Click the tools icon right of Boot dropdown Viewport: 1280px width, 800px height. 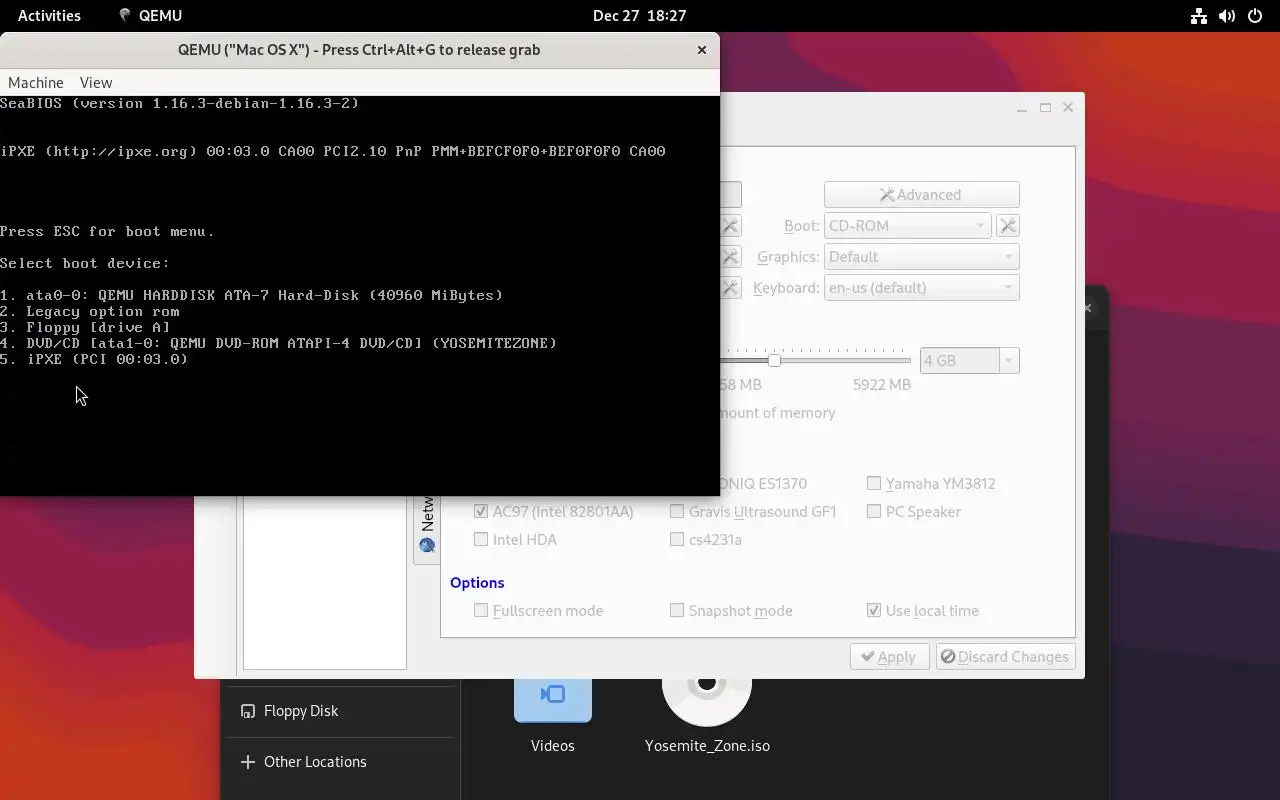coord(1008,226)
